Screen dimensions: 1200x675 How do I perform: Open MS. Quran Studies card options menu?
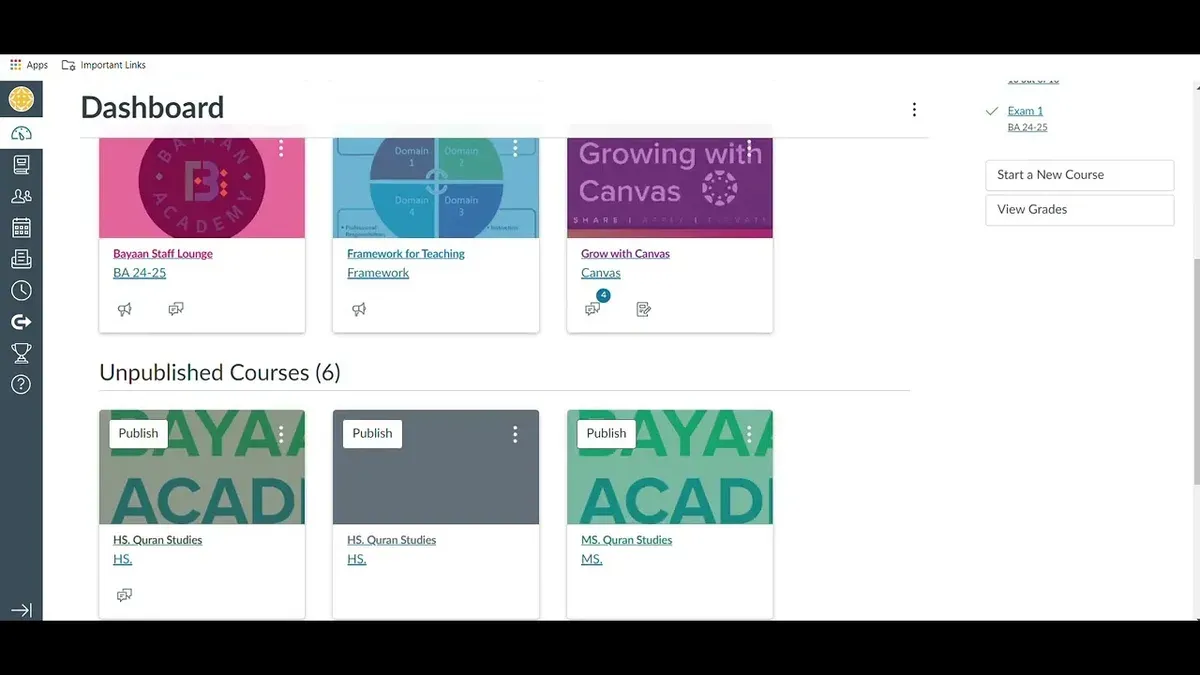749,434
